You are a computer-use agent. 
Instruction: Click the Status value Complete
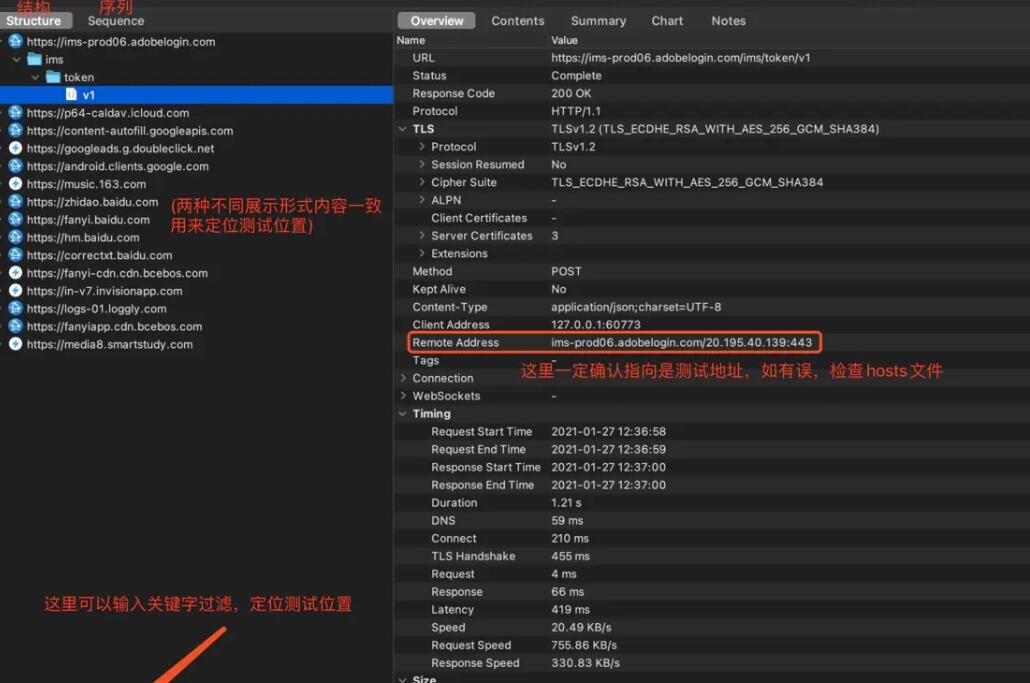[576, 76]
